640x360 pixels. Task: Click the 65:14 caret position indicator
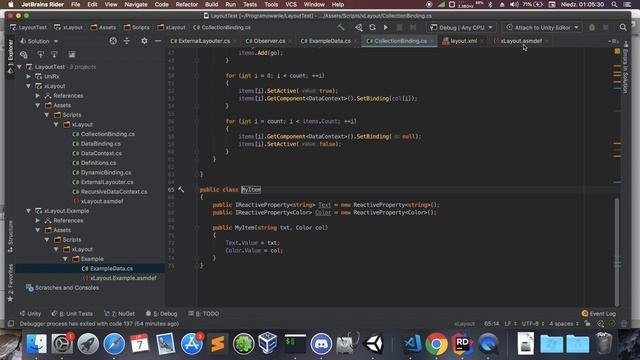pyautogui.click(x=491, y=324)
